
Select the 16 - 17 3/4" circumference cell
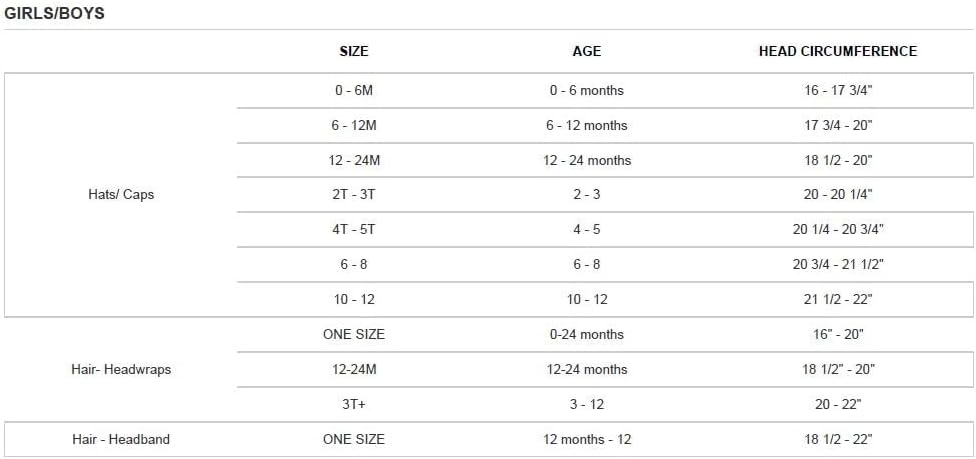pos(838,90)
